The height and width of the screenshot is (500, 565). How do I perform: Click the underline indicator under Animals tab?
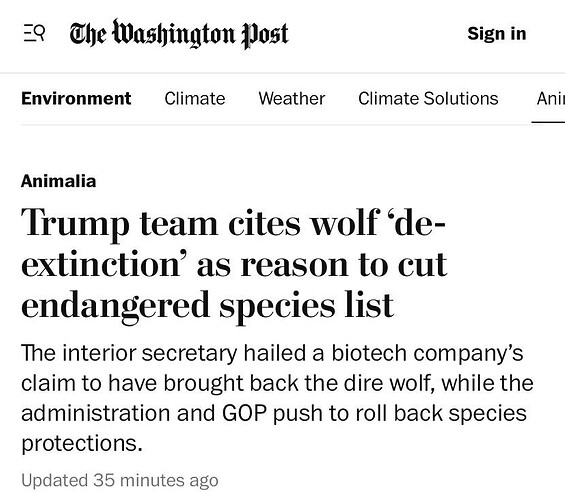548,122
